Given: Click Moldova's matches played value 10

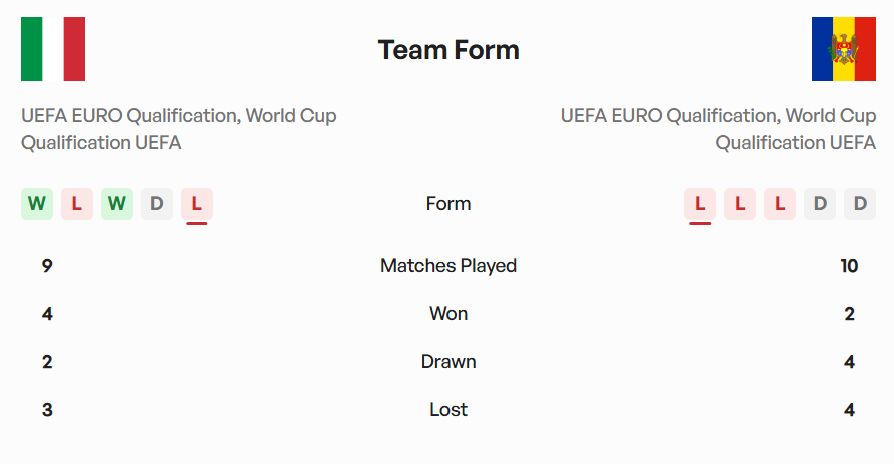Looking at the screenshot, I should coord(849,266).
